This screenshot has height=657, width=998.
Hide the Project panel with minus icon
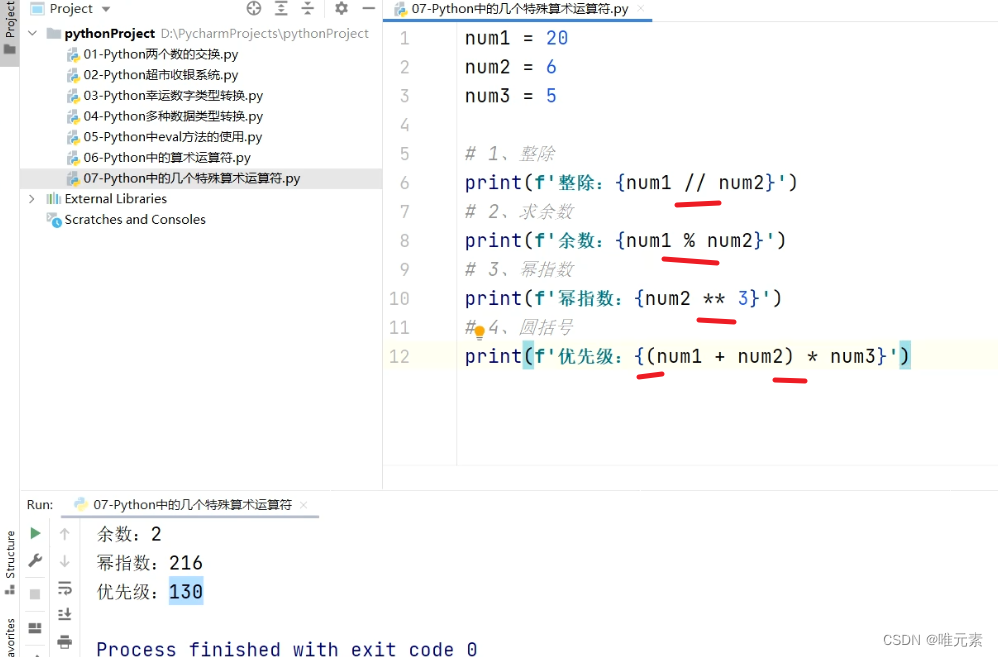pyautogui.click(x=369, y=8)
